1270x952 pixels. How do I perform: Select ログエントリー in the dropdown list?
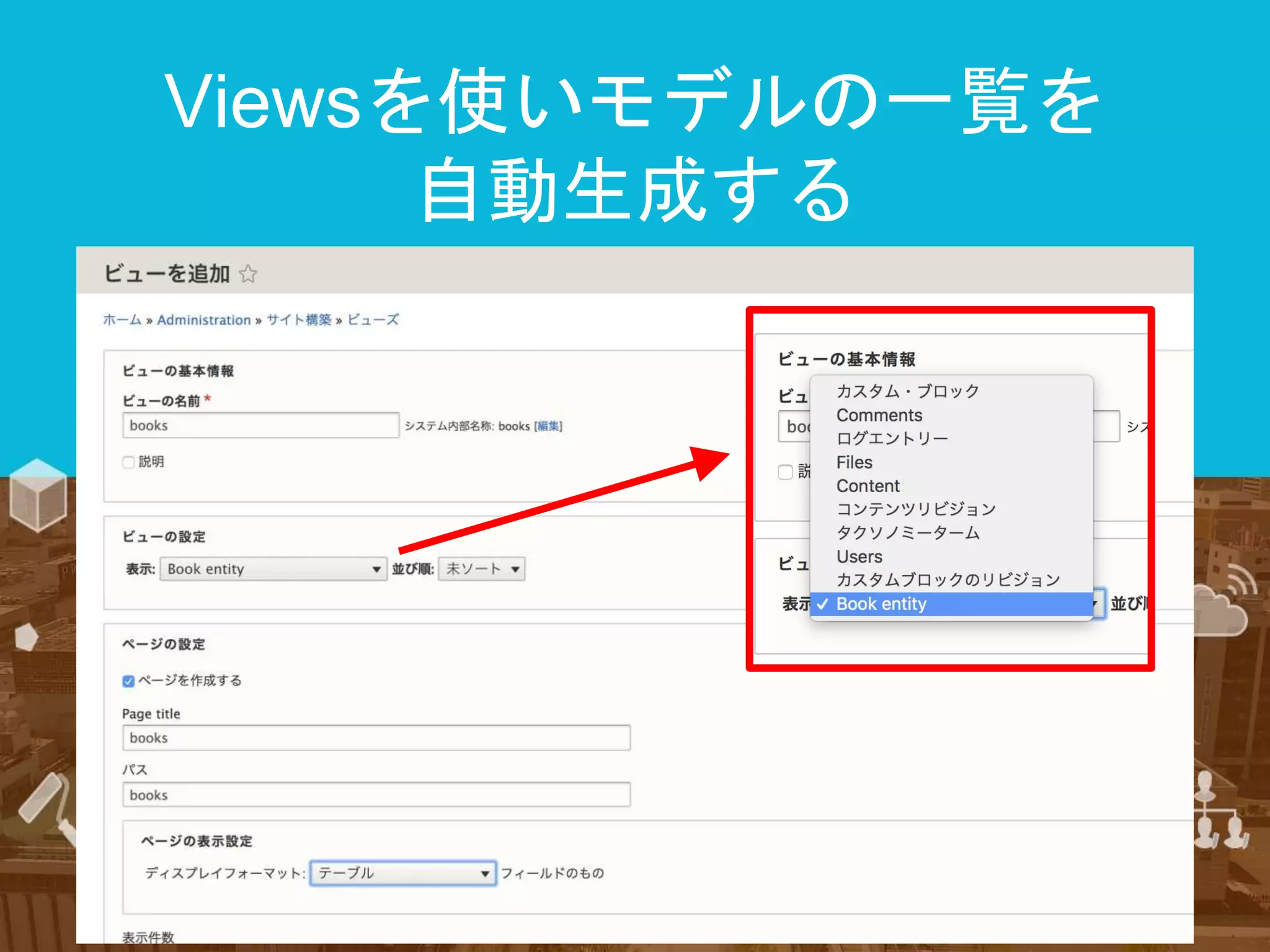coord(951,439)
